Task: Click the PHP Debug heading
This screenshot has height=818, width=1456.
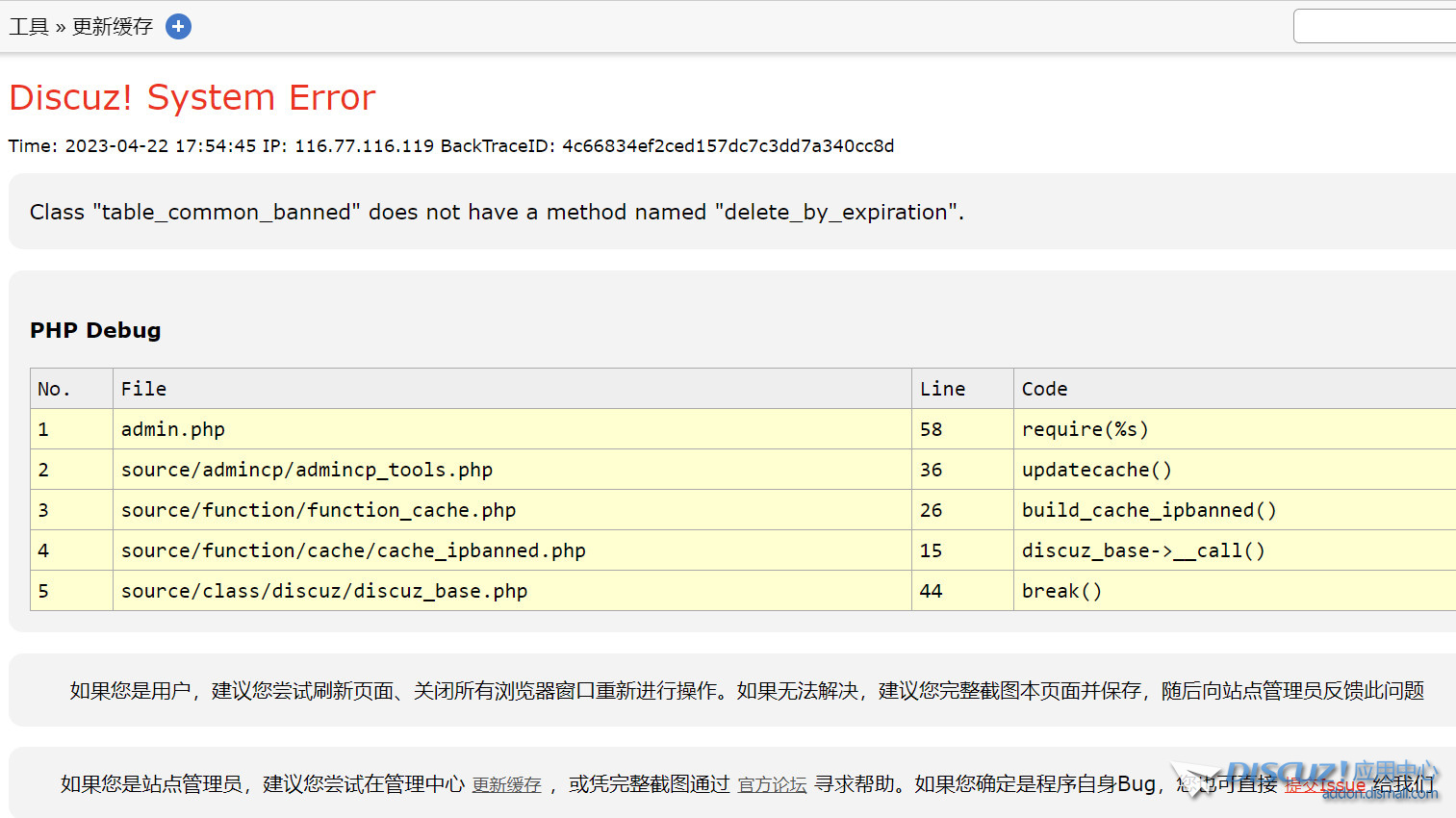Action: pyautogui.click(x=95, y=330)
